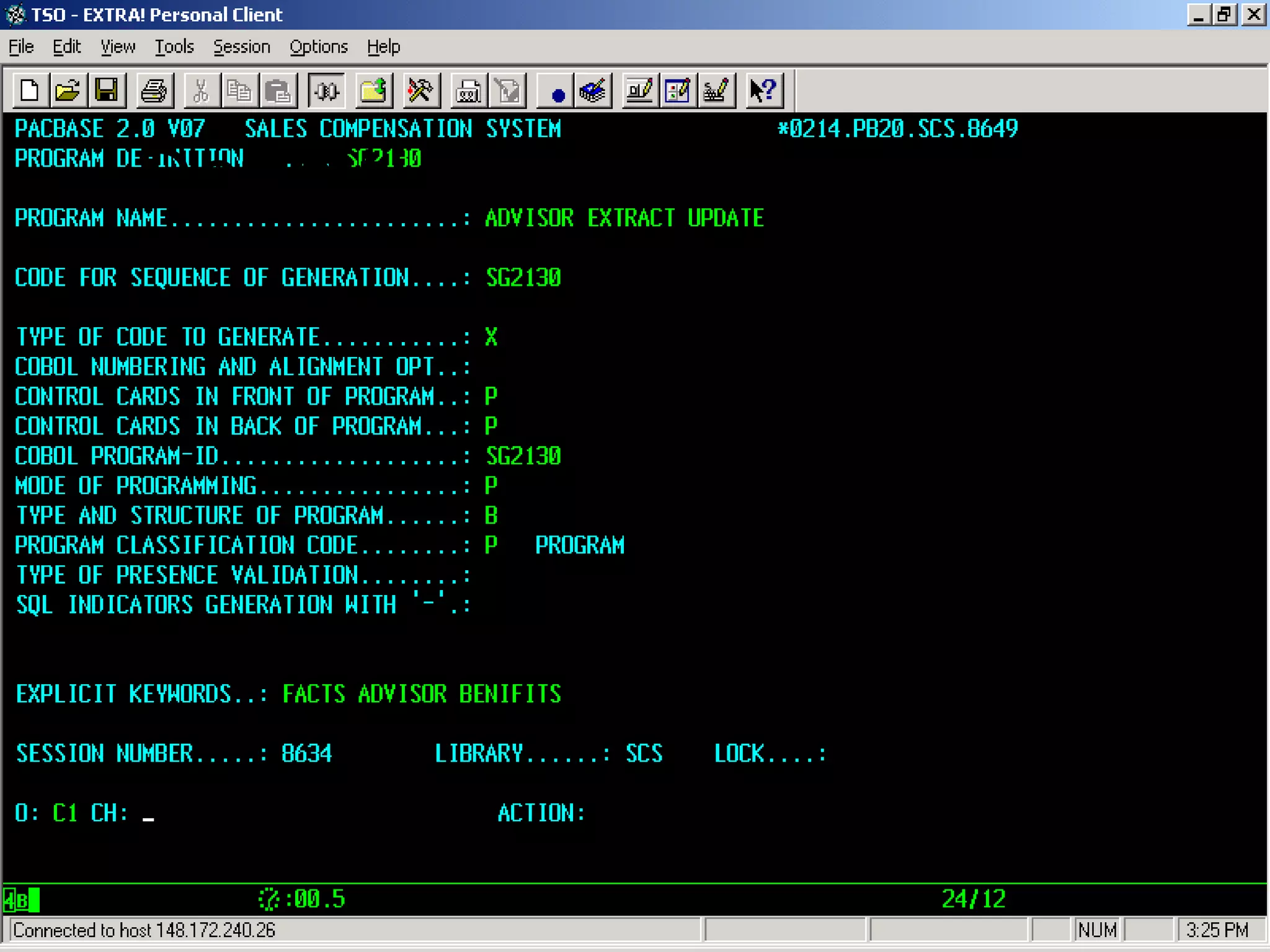Click the header text *0214.PB20.SCS.8649
Viewport: 1270px width, 952px height.
tap(898, 129)
